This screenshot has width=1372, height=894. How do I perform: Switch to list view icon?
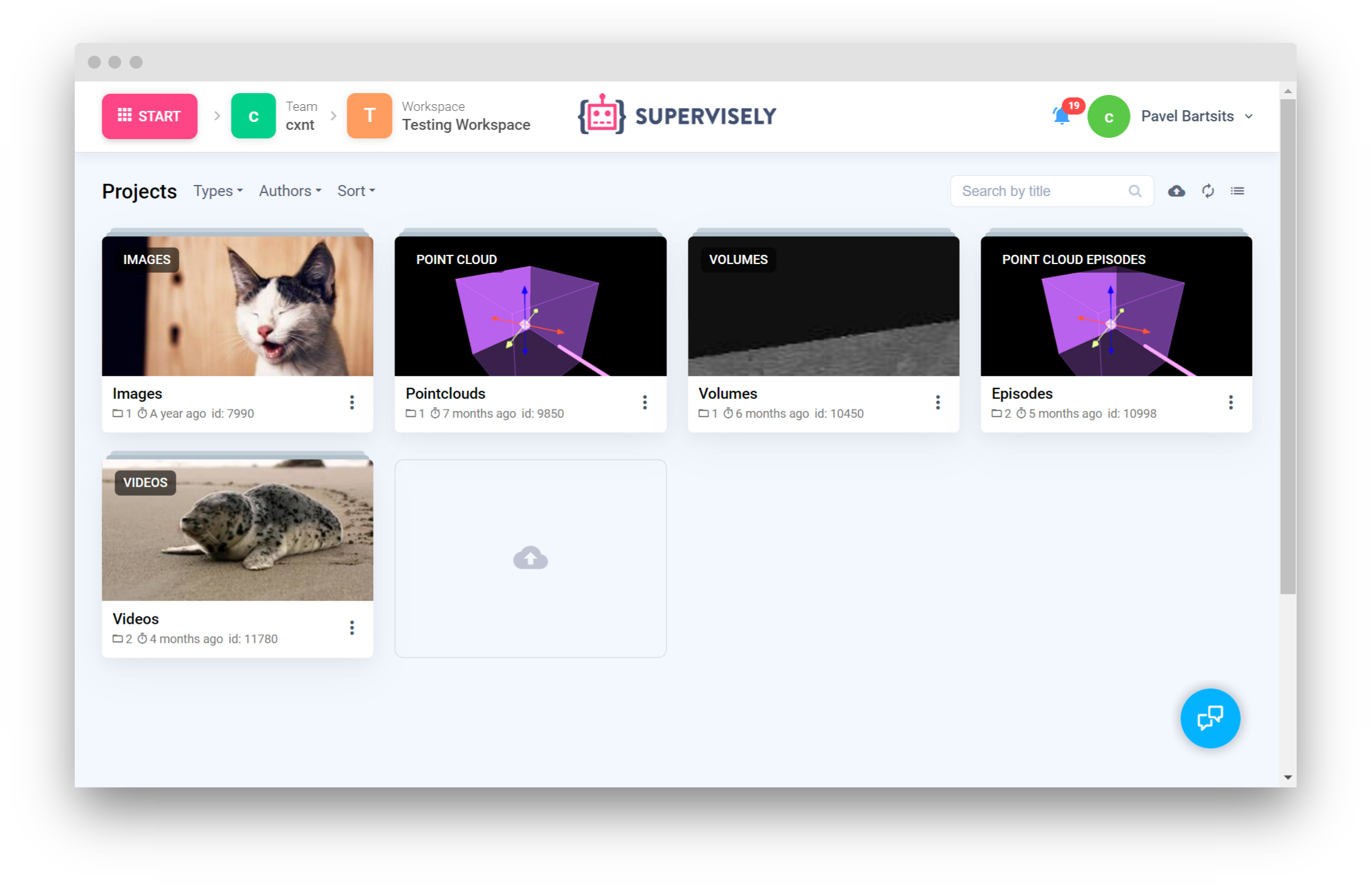[x=1237, y=191]
